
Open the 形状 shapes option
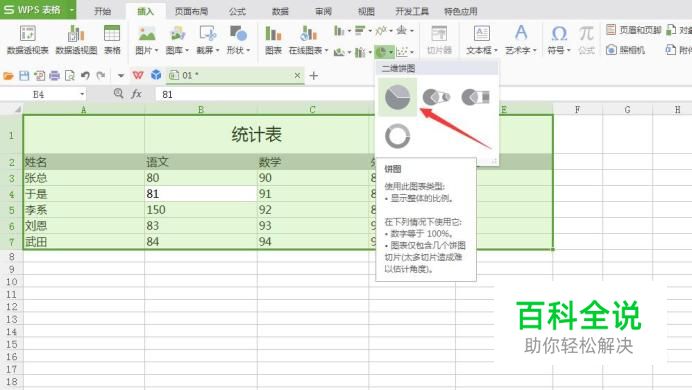[238, 40]
